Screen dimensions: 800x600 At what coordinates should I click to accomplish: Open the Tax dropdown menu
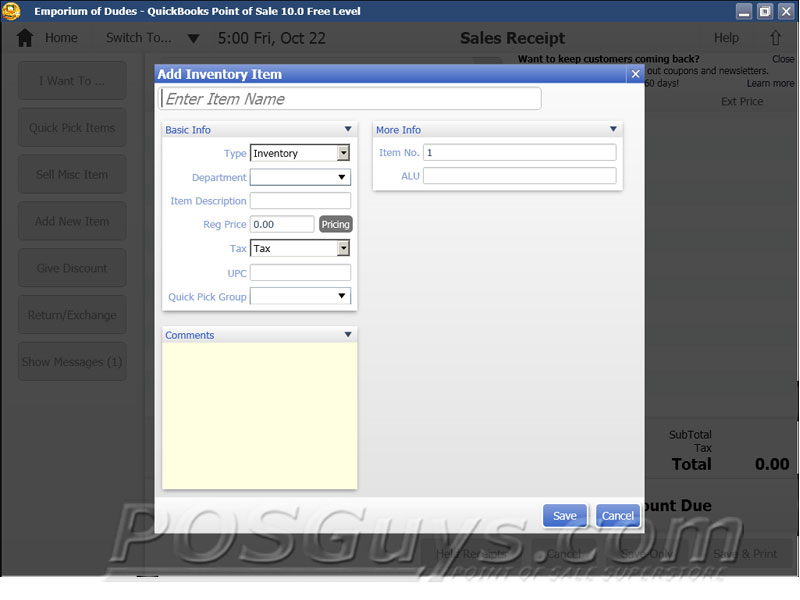click(343, 248)
